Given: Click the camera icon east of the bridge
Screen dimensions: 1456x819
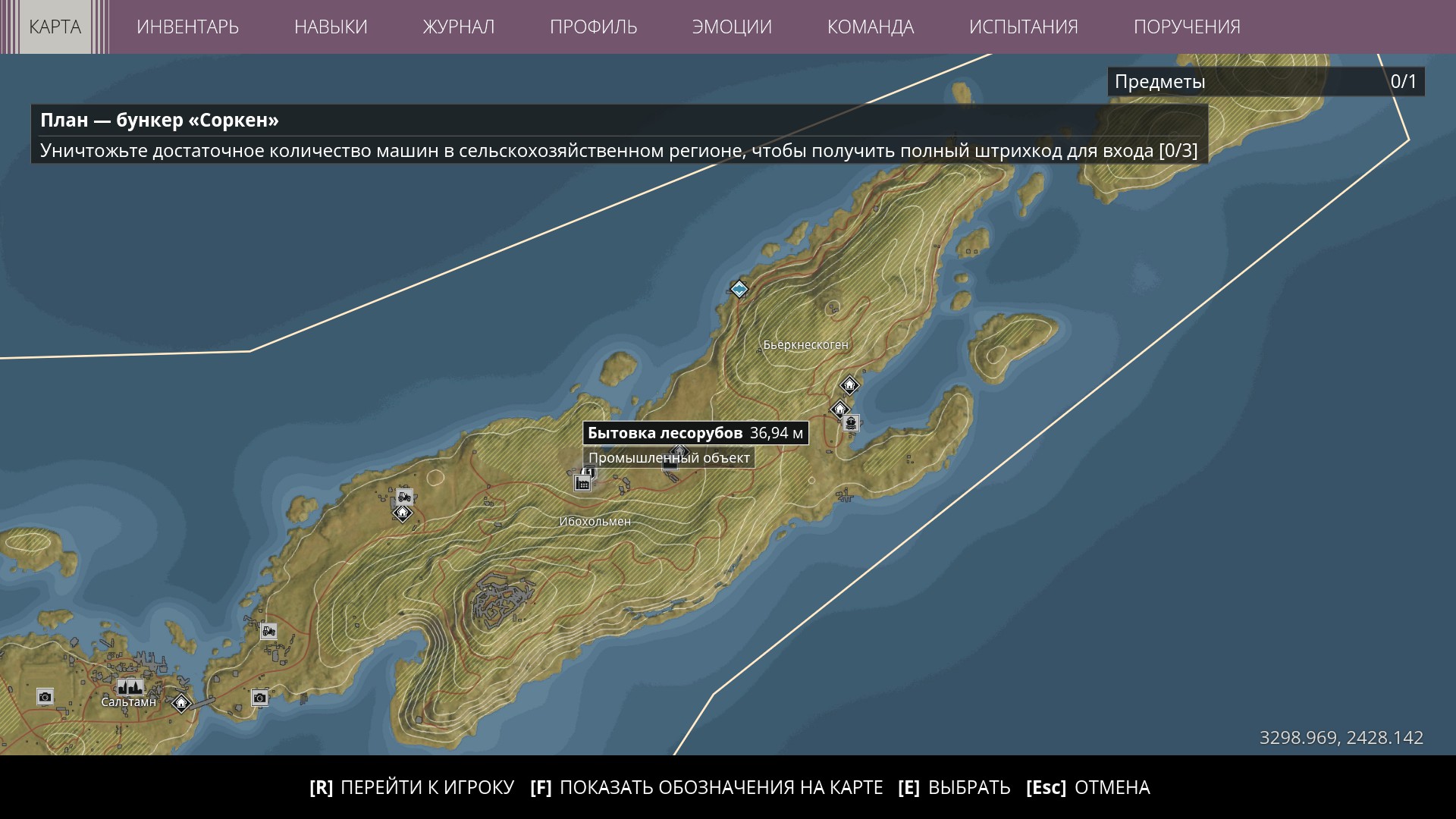Looking at the screenshot, I should click(x=260, y=698).
